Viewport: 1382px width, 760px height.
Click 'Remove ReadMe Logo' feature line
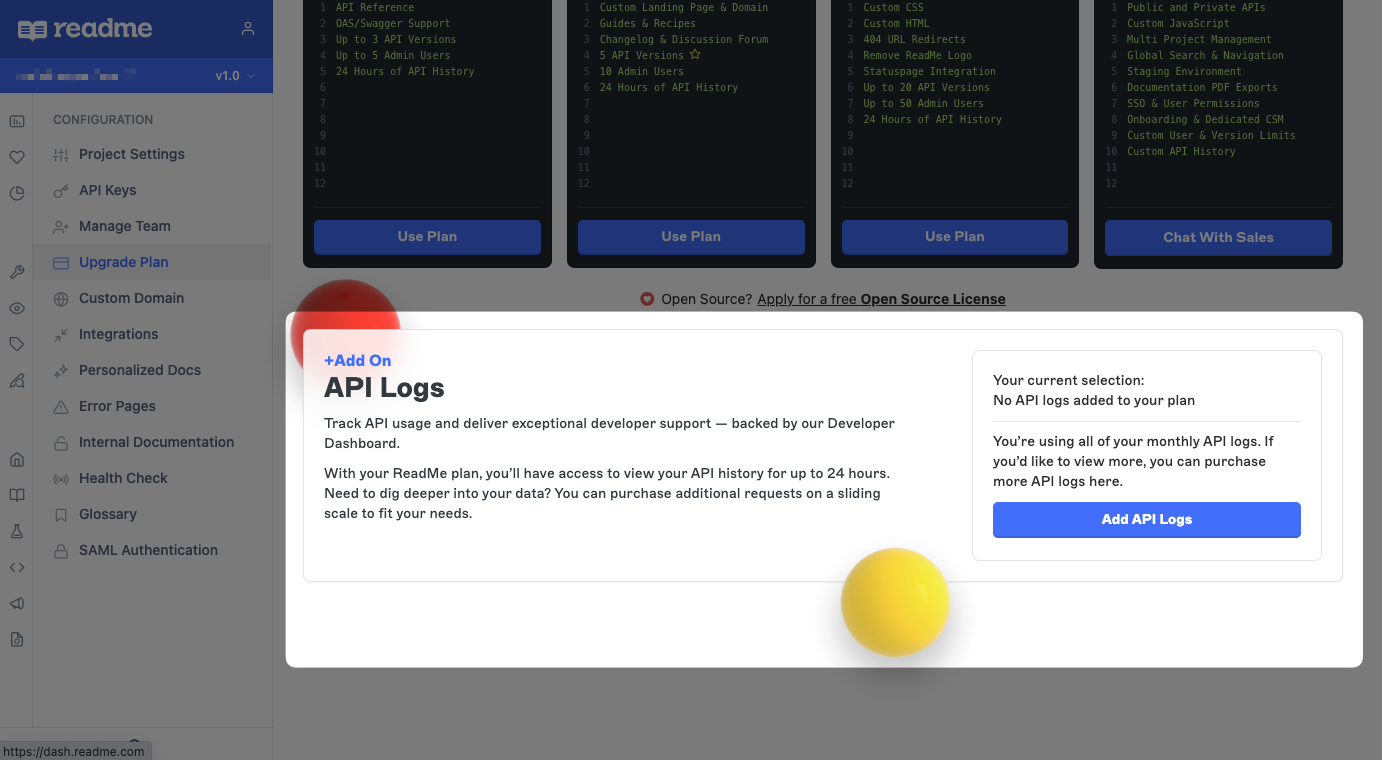(x=918, y=55)
